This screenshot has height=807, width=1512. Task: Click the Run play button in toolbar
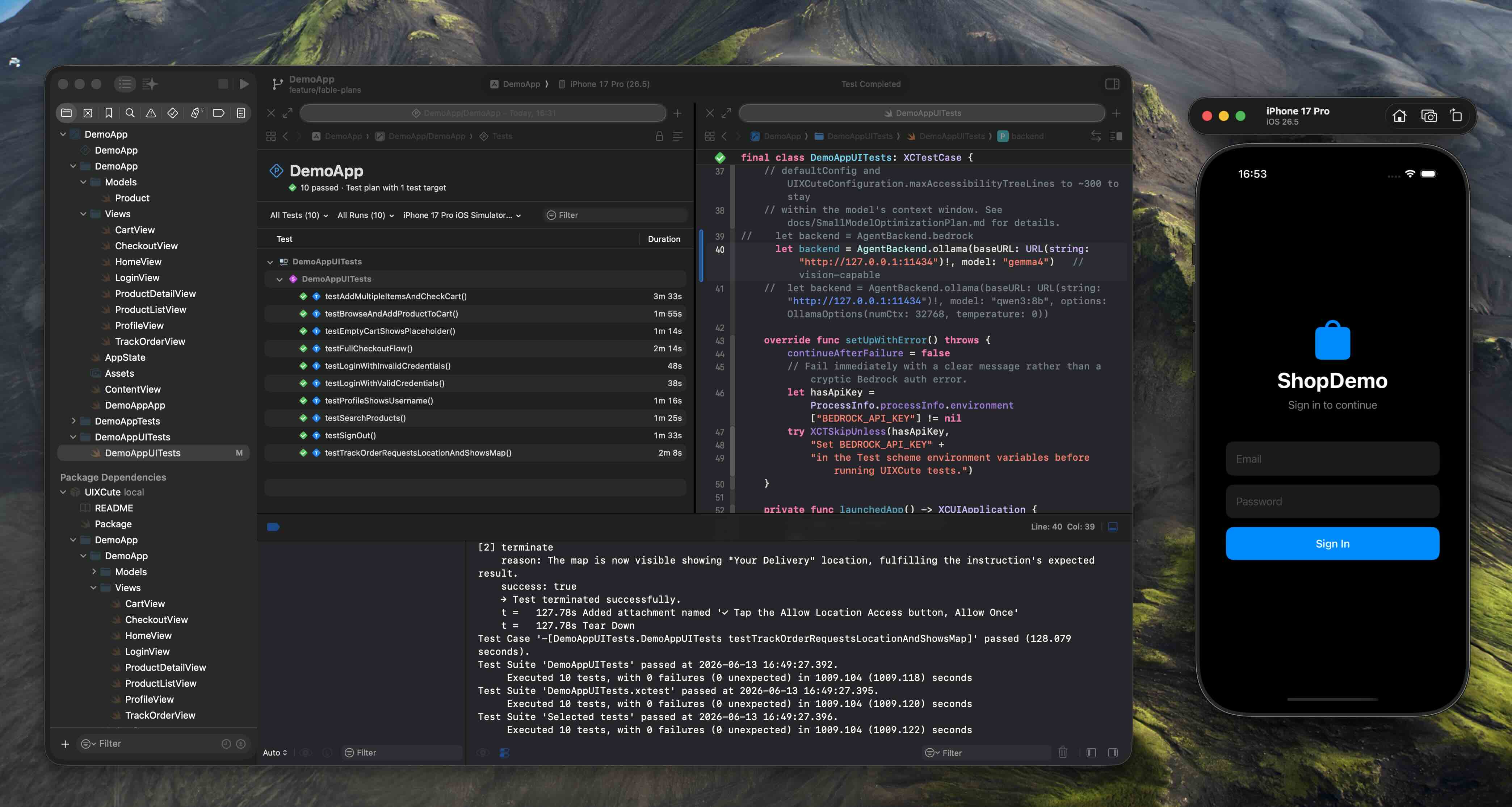click(244, 84)
